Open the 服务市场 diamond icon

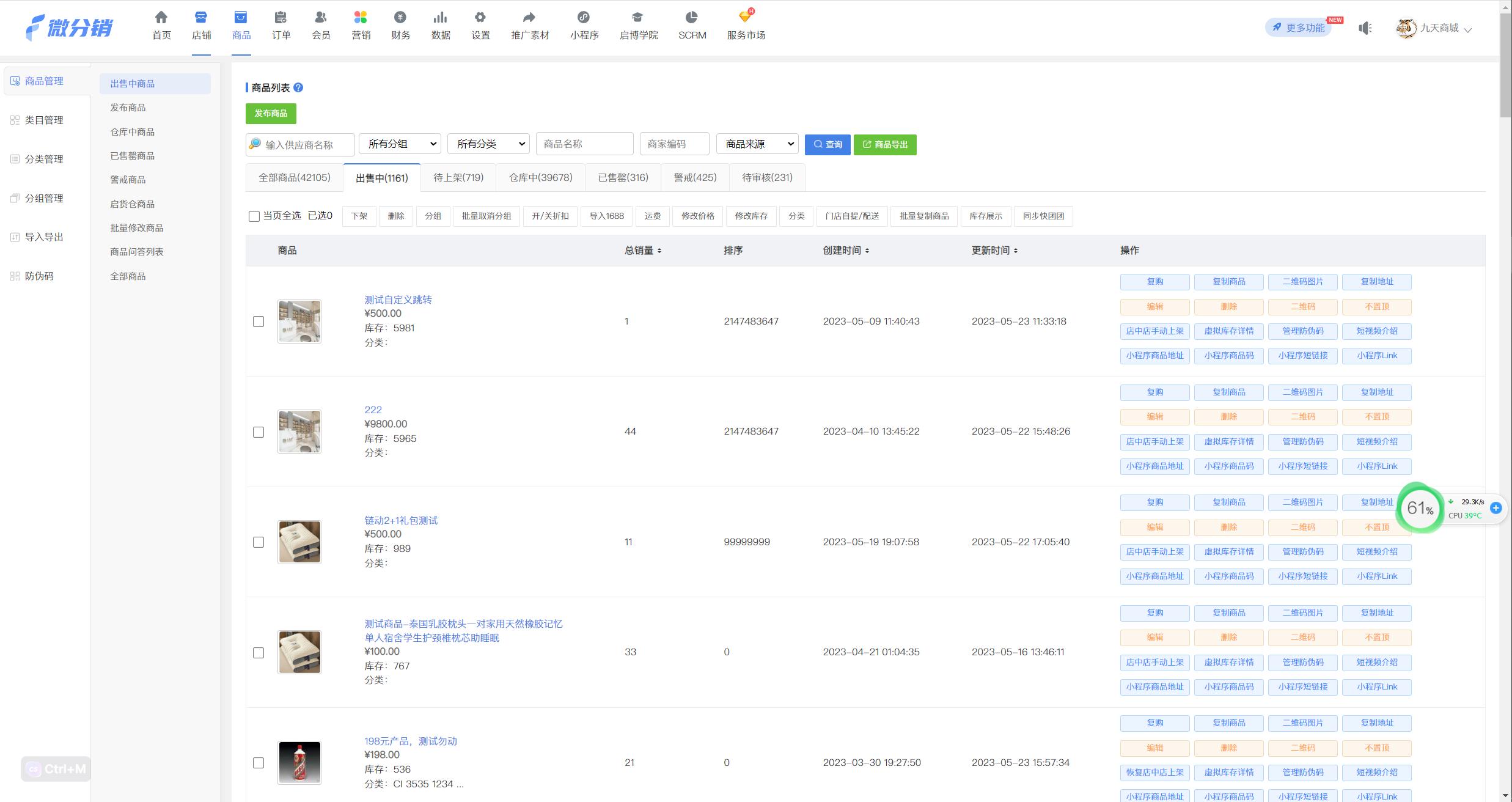coord(745,17)
